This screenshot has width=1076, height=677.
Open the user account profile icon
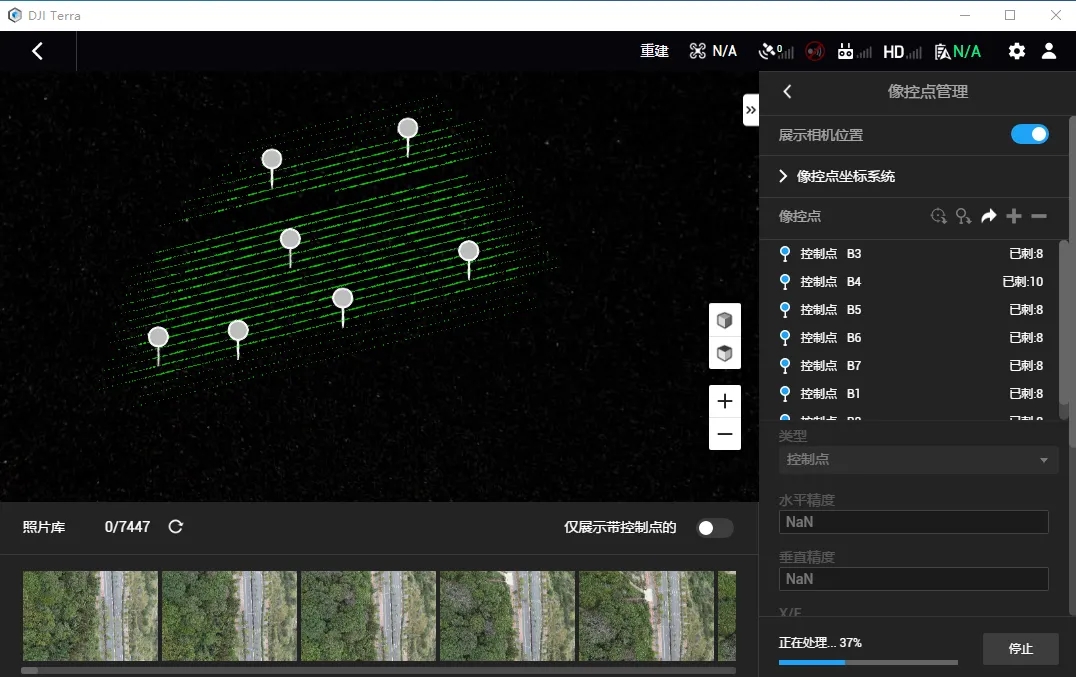pos(1048,51)
